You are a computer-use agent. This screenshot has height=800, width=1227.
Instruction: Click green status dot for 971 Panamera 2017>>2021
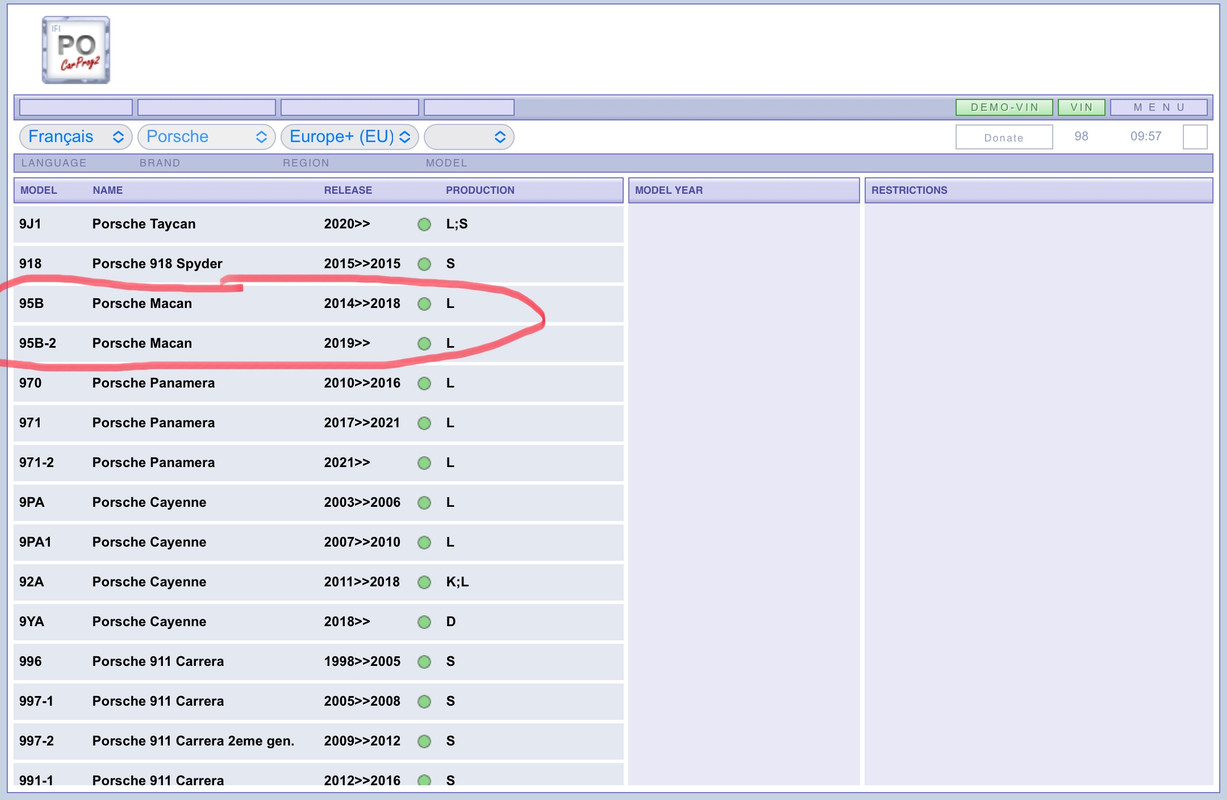(x=424, y=423)
